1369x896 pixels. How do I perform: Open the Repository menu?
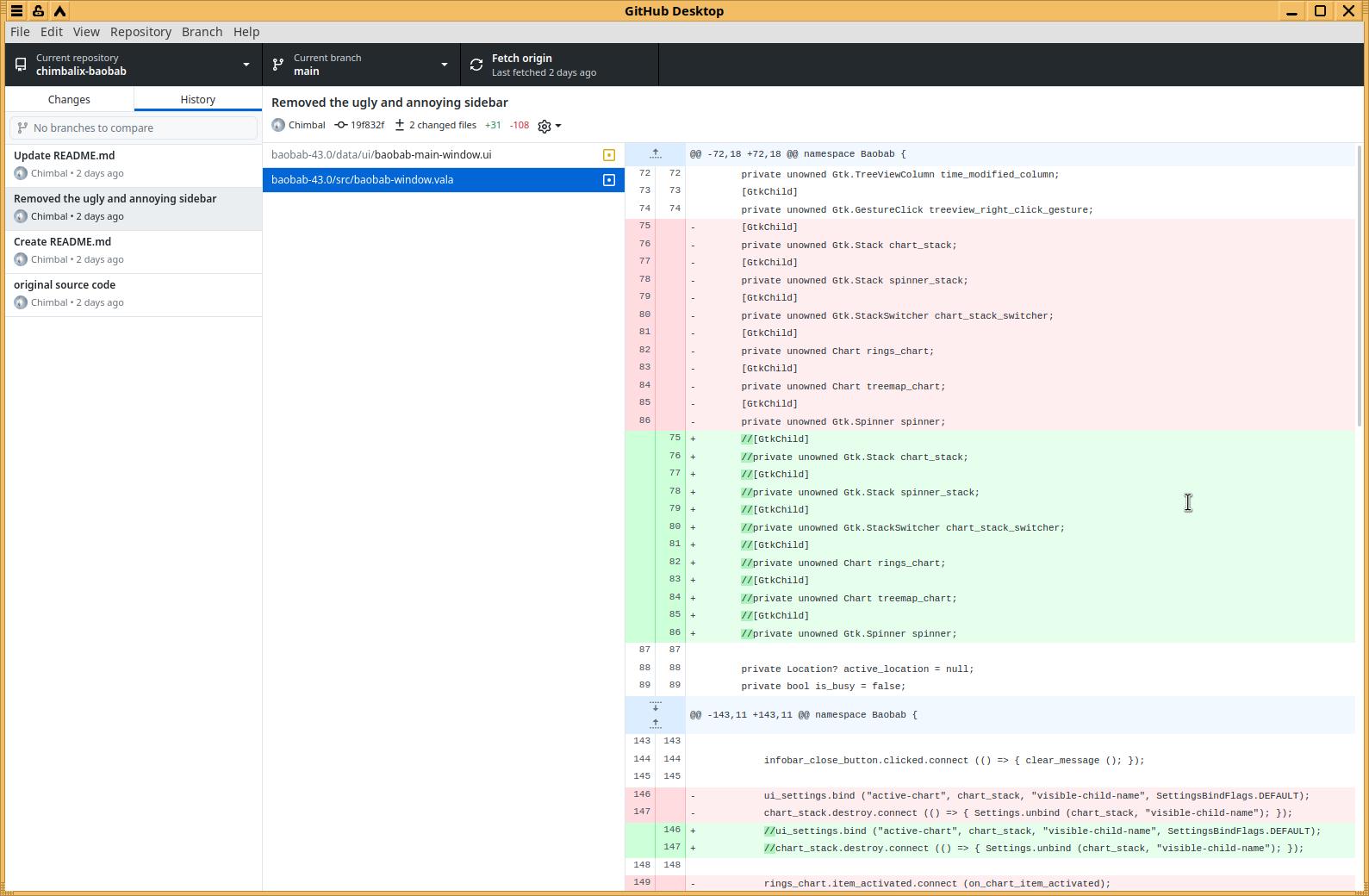140,32
